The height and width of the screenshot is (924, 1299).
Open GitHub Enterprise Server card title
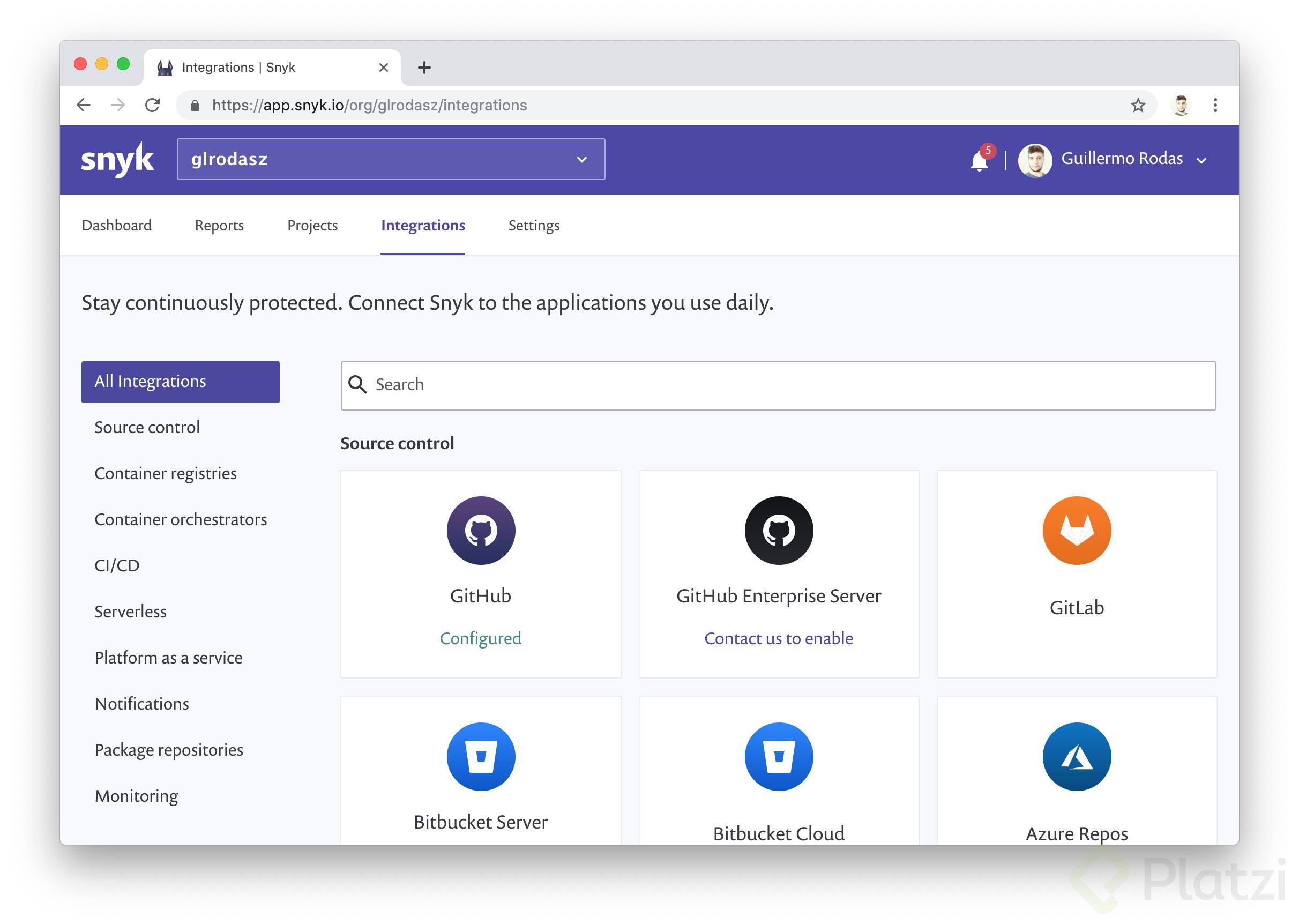[778, 595]
